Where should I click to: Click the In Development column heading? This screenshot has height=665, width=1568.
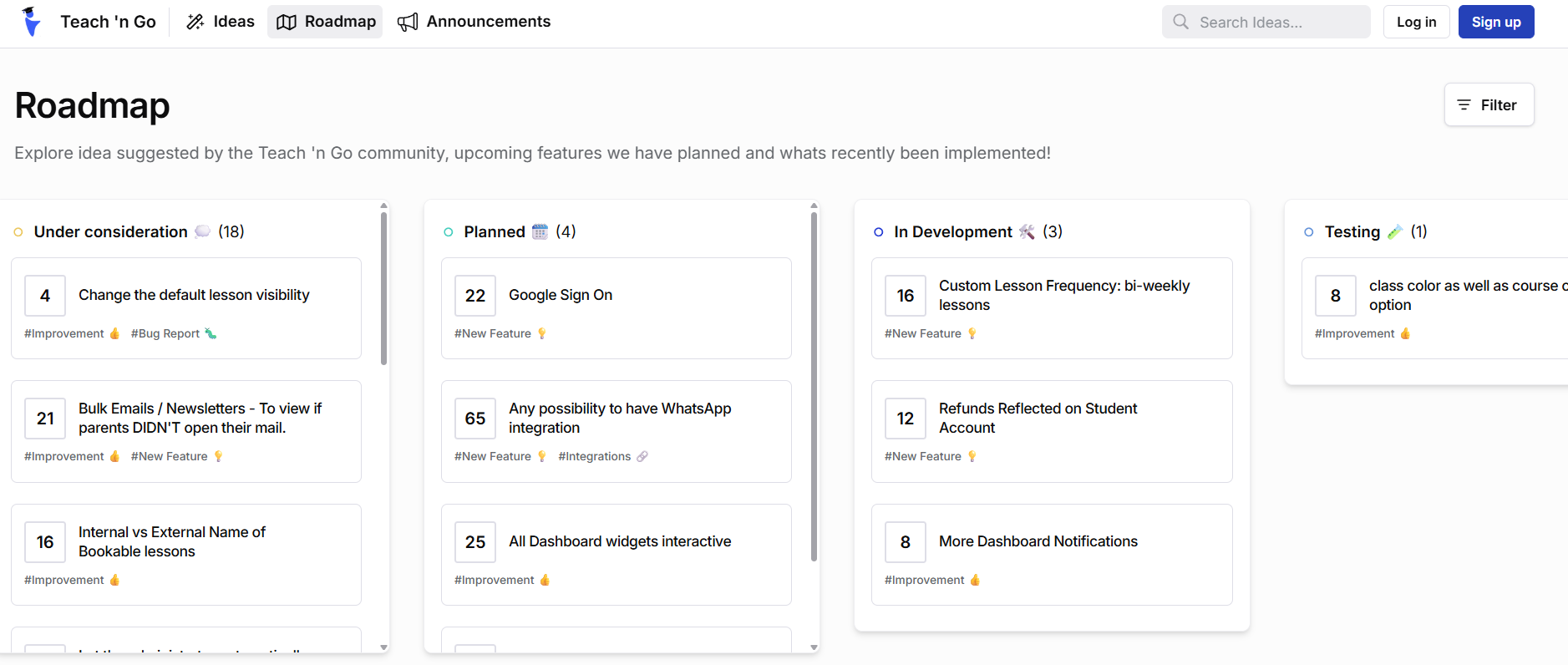coord(953,231)
